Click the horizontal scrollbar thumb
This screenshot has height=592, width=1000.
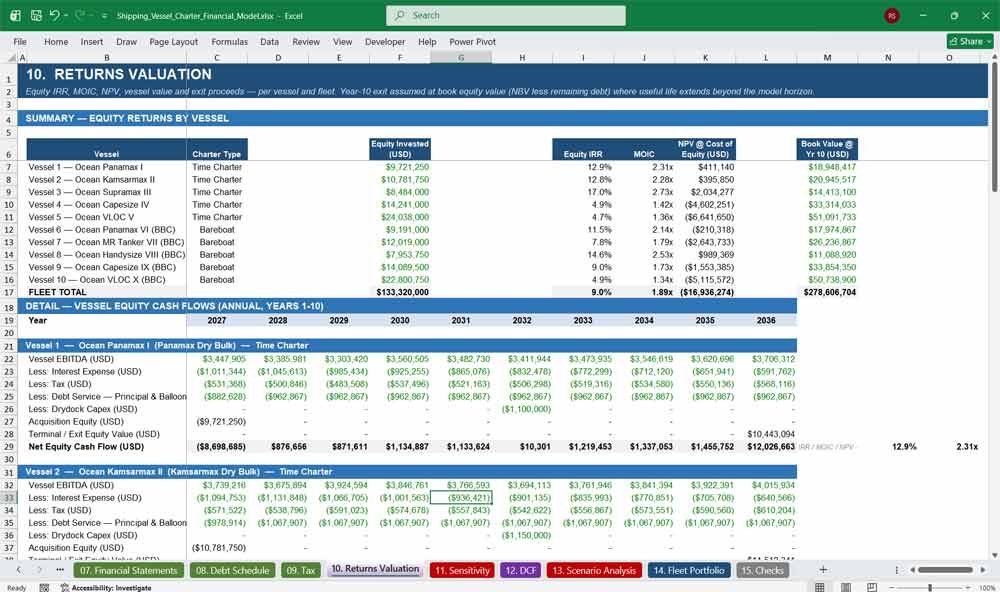point(945,570)
